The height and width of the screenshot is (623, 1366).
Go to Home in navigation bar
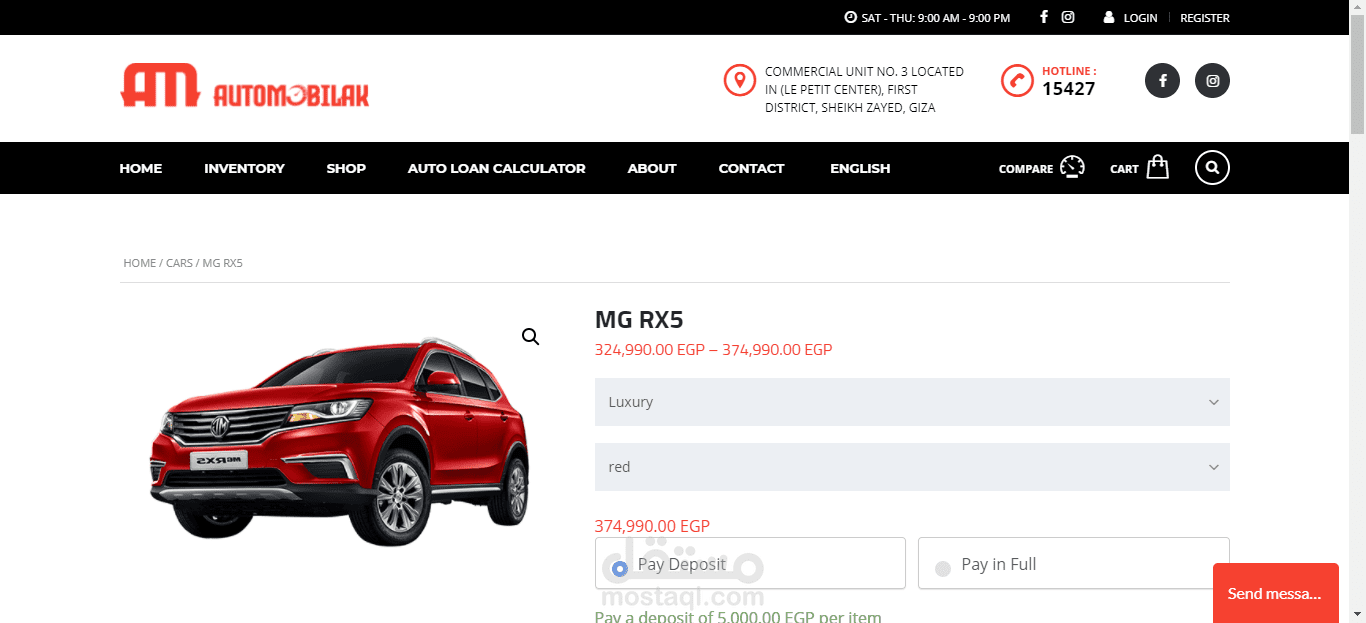[141, 168]
